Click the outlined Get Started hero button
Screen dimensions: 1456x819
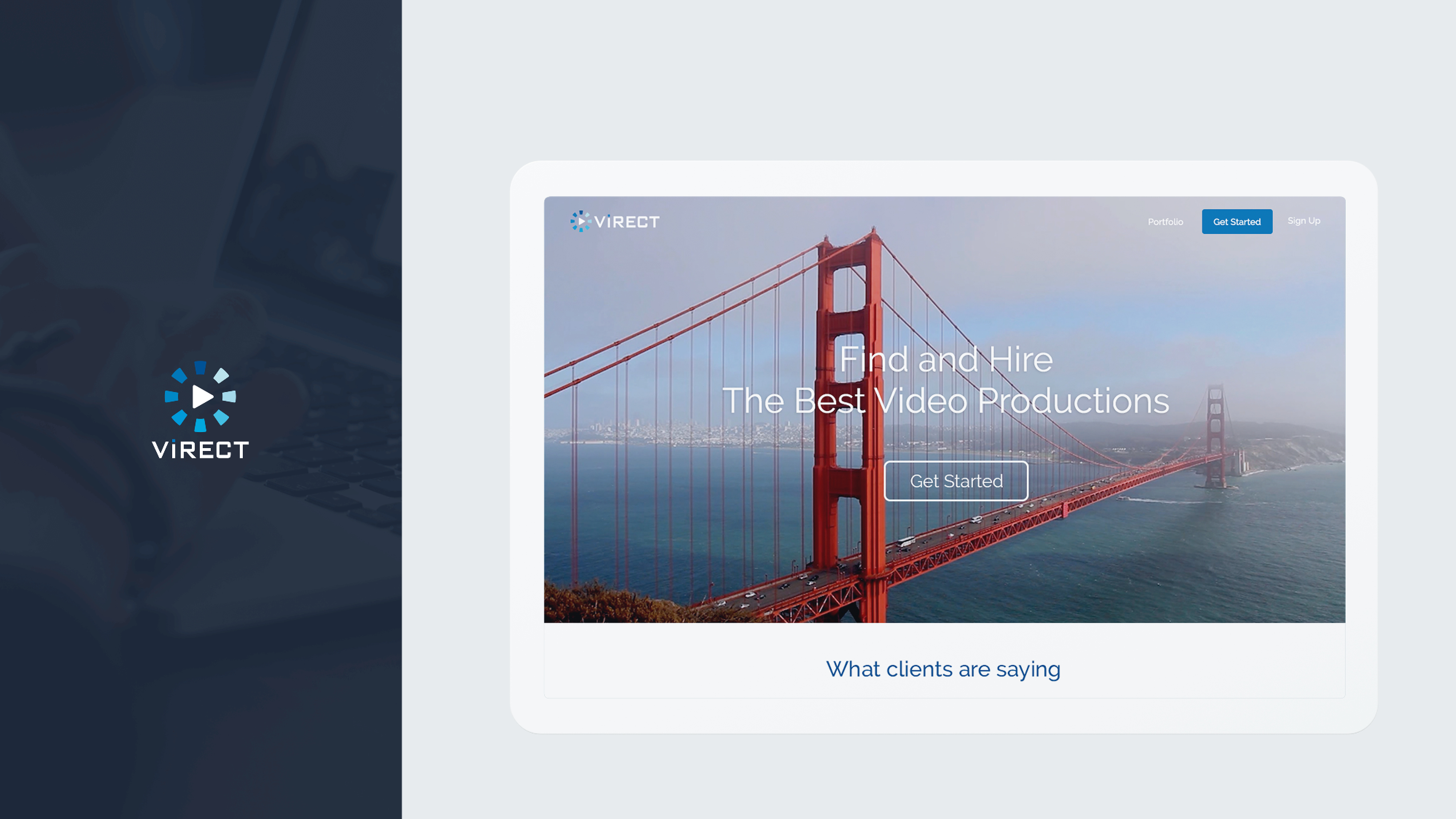956,481
